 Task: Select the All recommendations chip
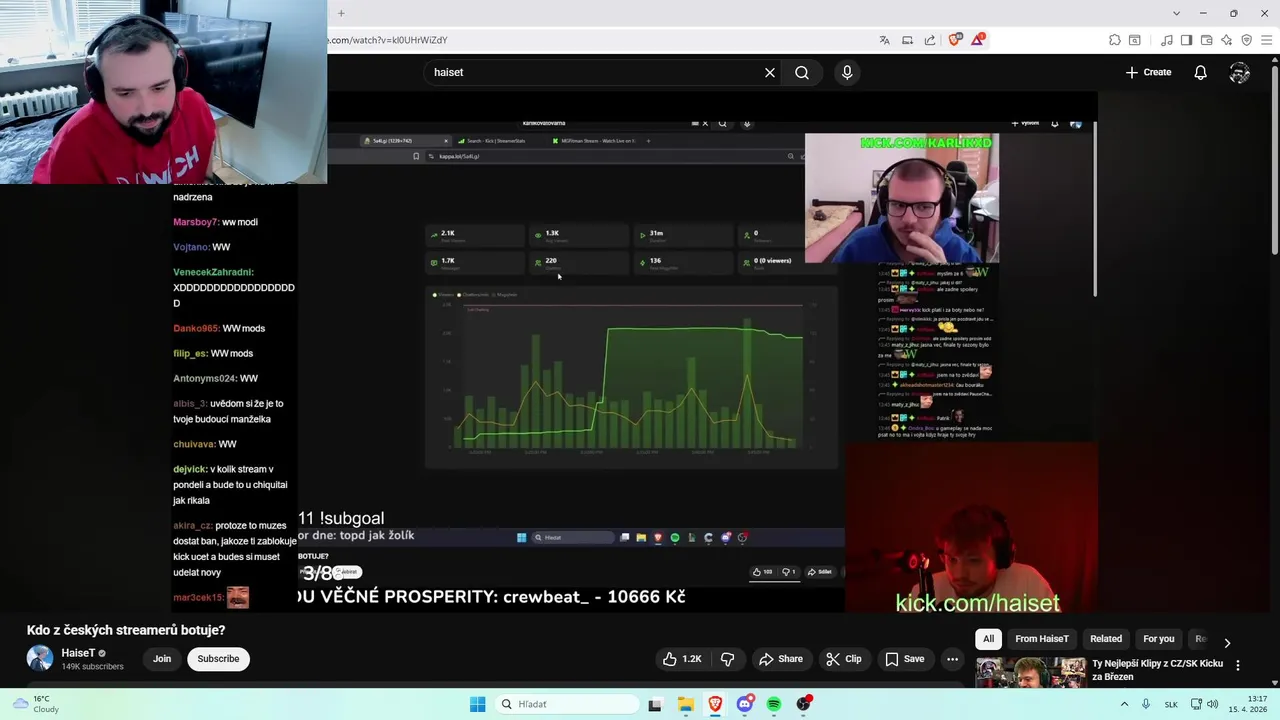tap(988, 639)
